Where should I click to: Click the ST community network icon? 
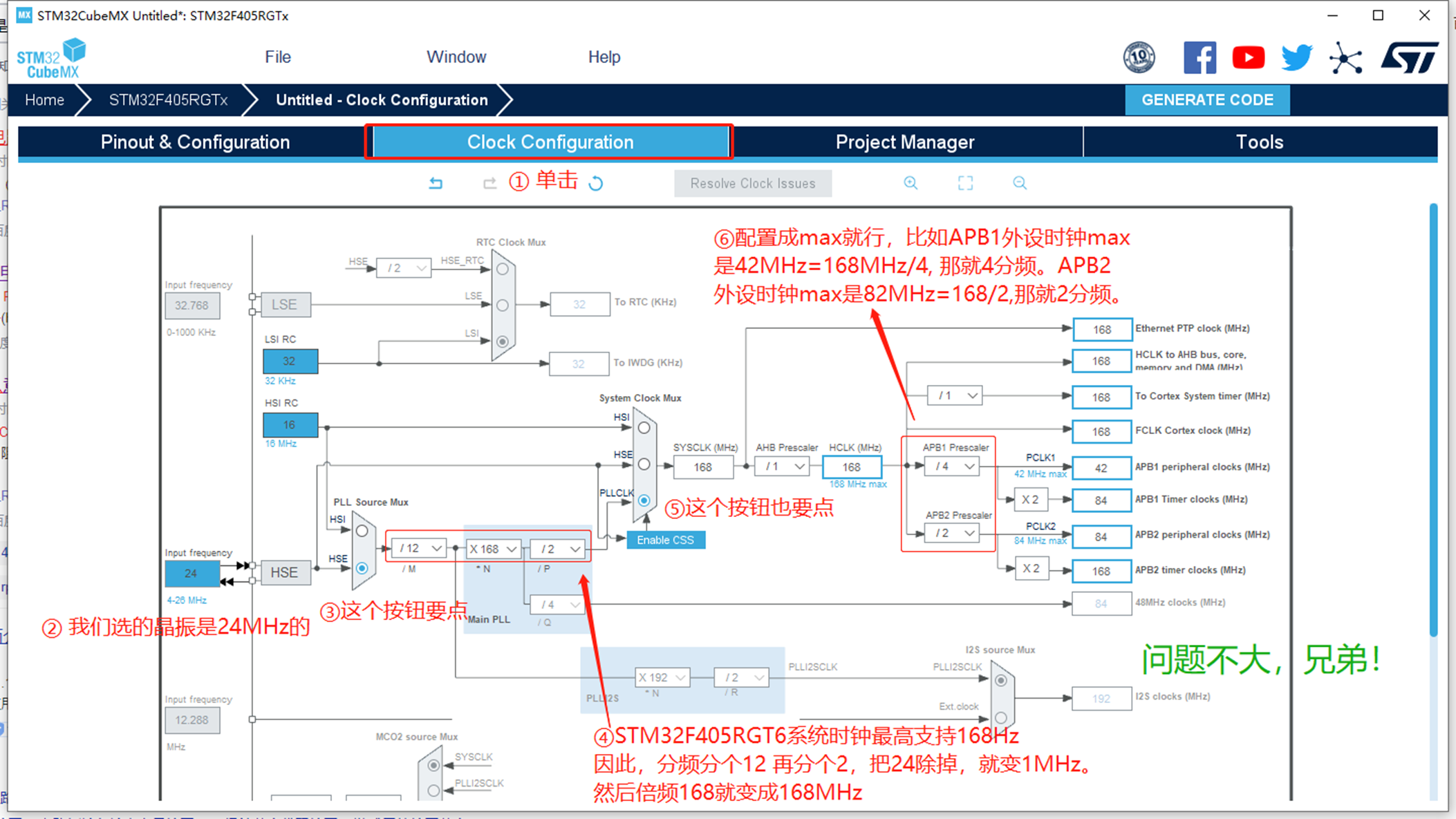click(x=1345, y=57)
